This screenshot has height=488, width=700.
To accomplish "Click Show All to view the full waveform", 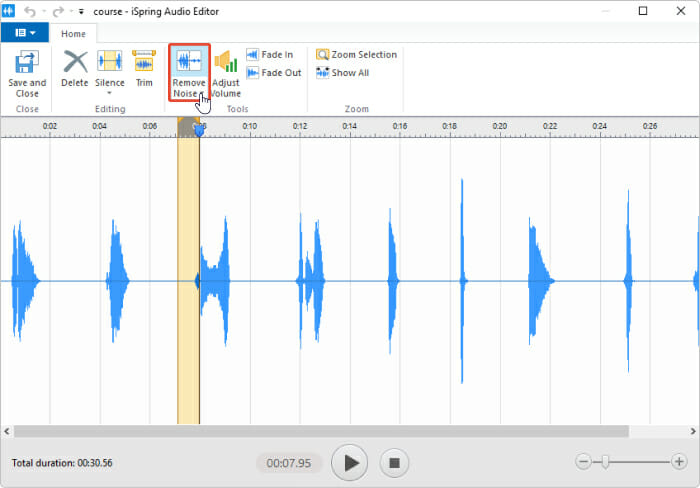I will pyautogui.click(x=342, y=72).
